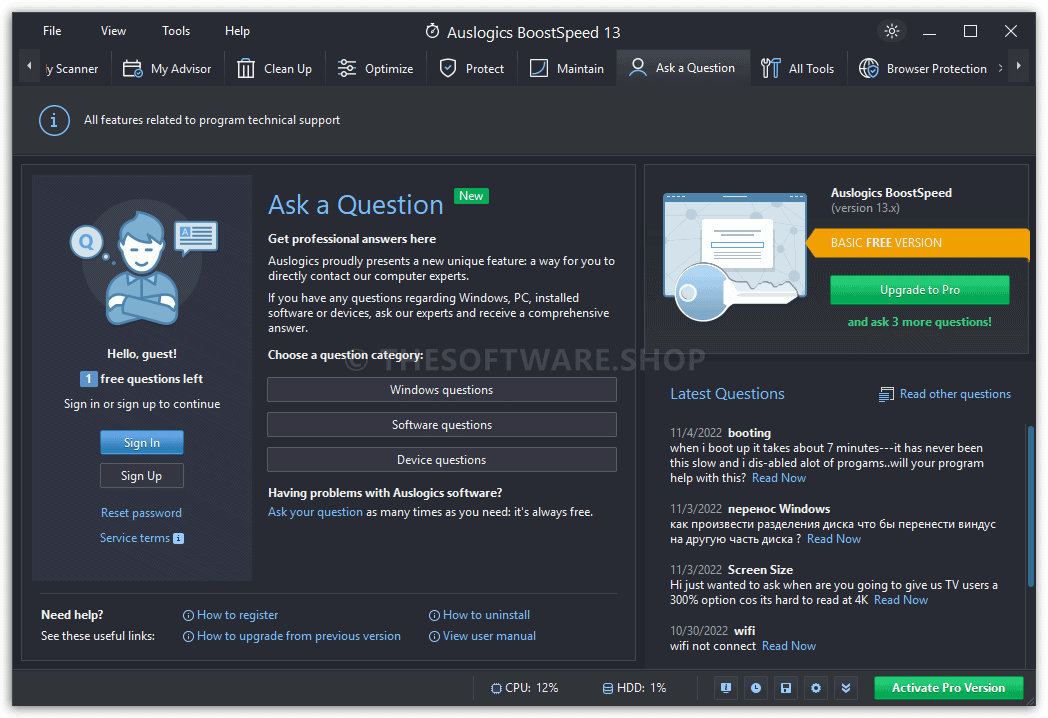
Task: Click the HDD usage indicator
Action: (x=634, y=688)
